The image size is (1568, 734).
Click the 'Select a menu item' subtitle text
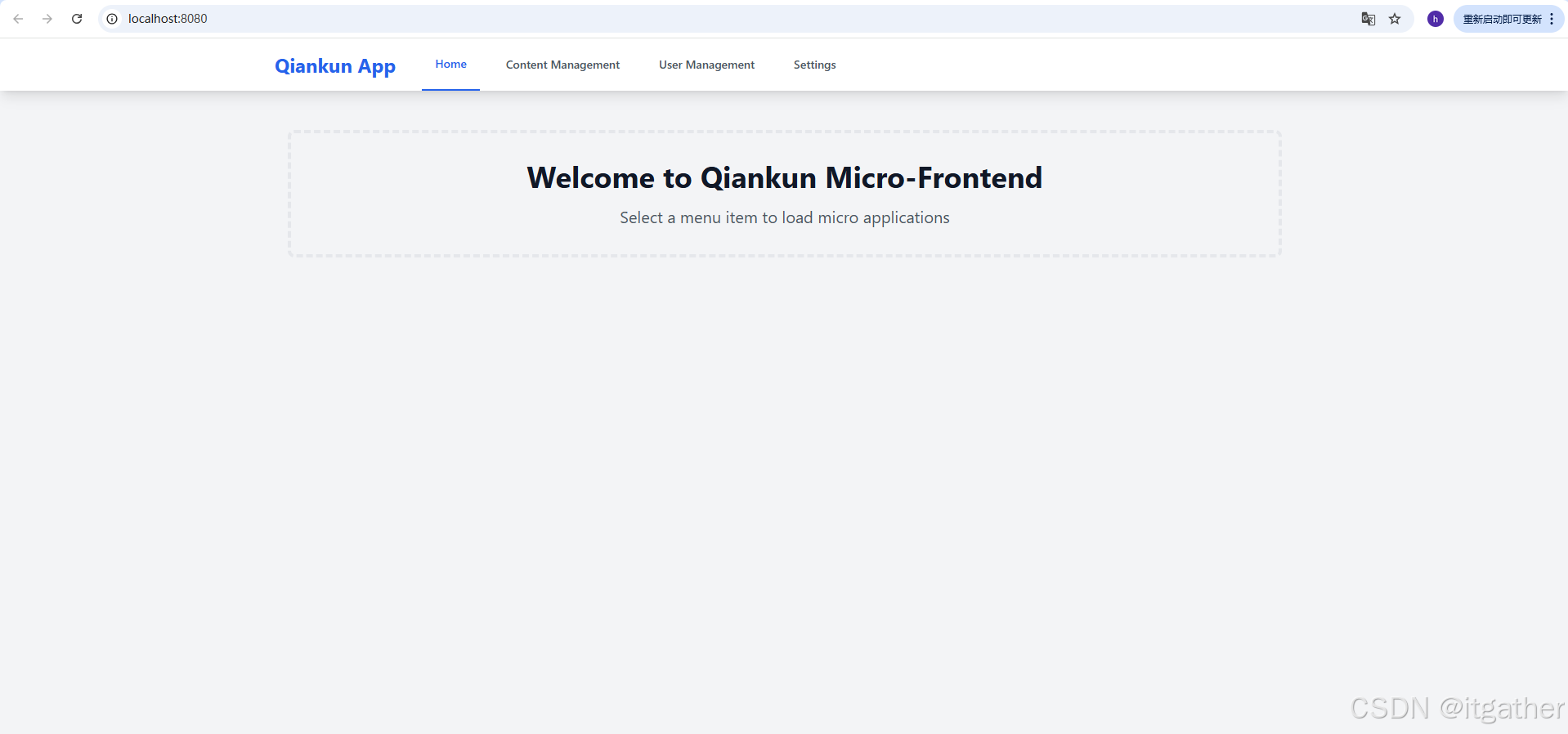coord(785,217)
